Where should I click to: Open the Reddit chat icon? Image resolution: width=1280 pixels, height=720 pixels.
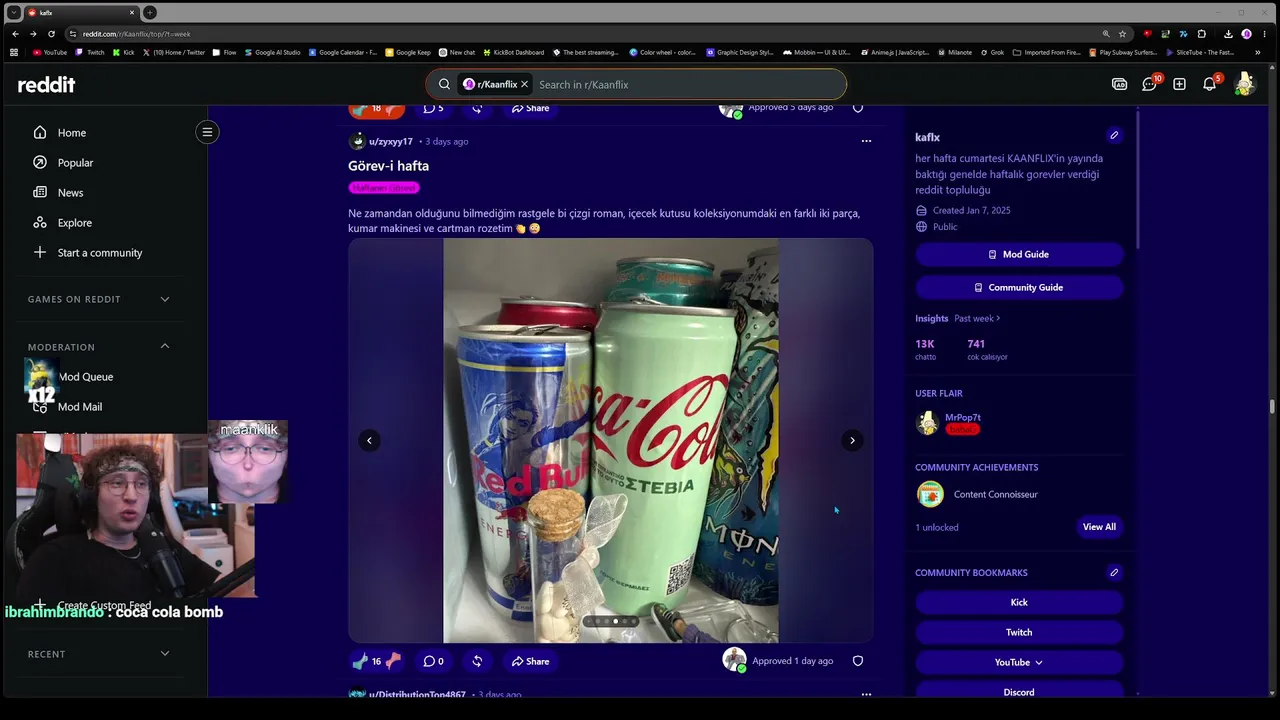coord(1150,84)
